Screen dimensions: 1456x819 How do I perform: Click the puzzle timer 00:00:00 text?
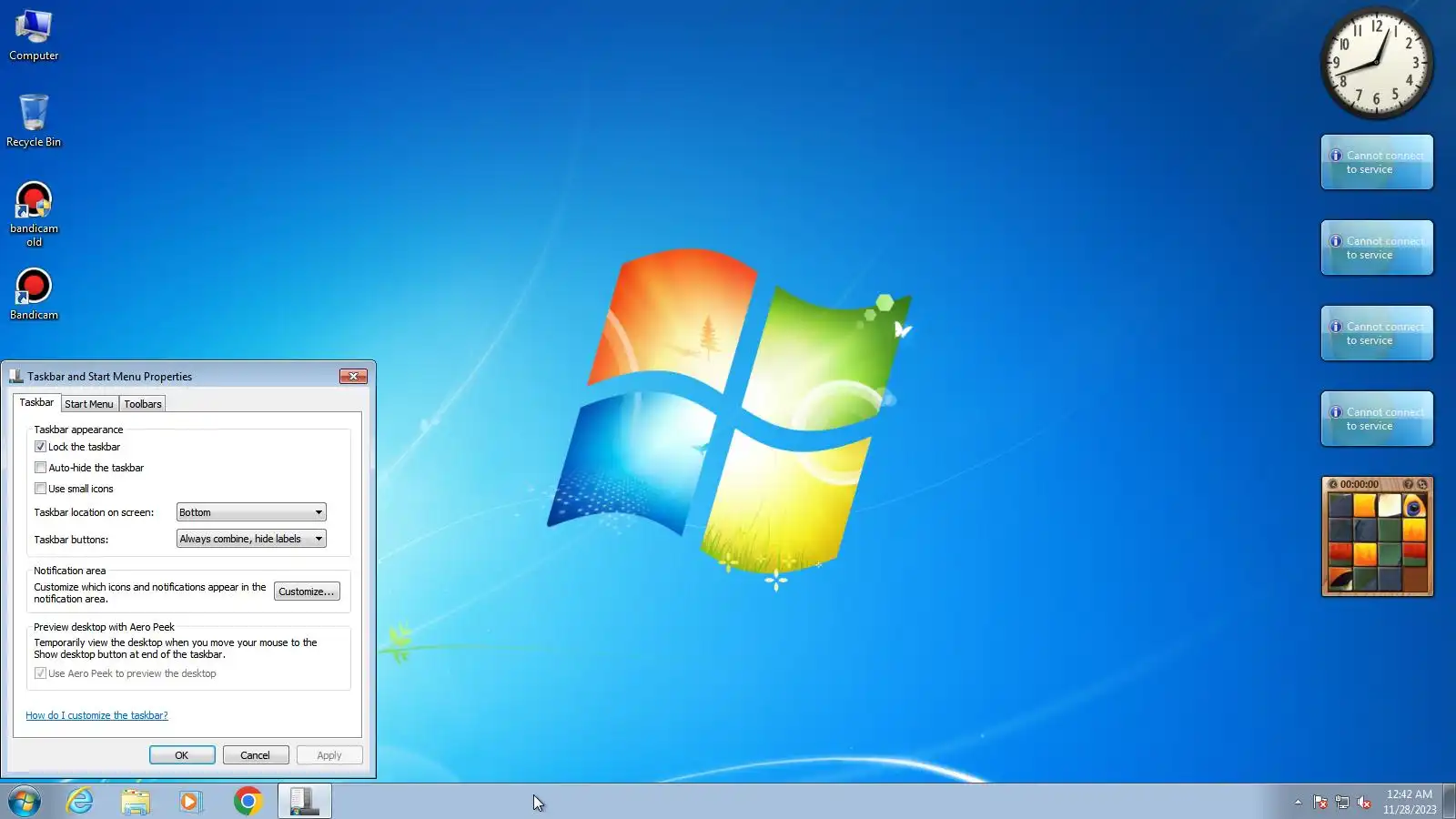(x=1360, y=484)
